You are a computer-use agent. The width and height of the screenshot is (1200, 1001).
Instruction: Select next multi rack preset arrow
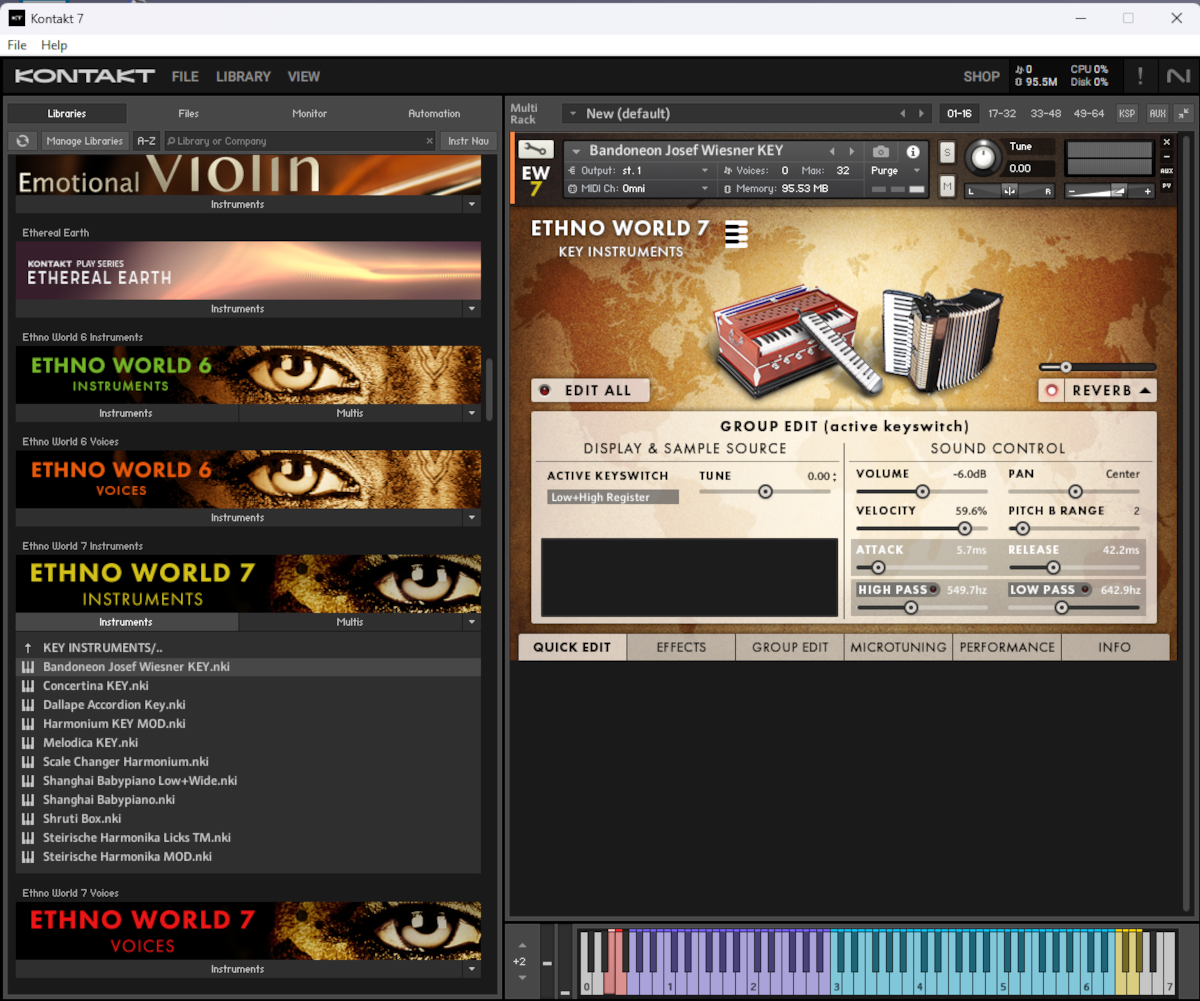point(922,114)
